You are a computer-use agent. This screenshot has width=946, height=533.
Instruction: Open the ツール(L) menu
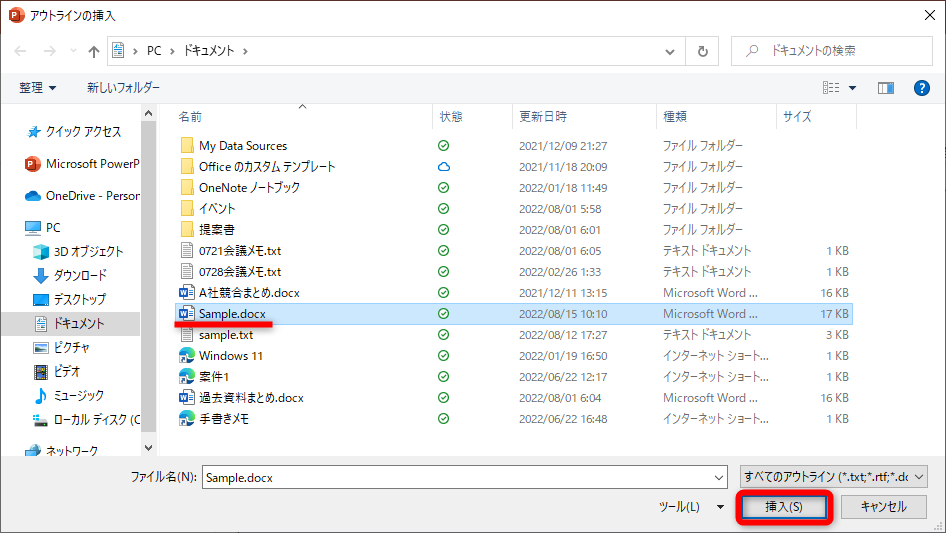click(691, 507)
